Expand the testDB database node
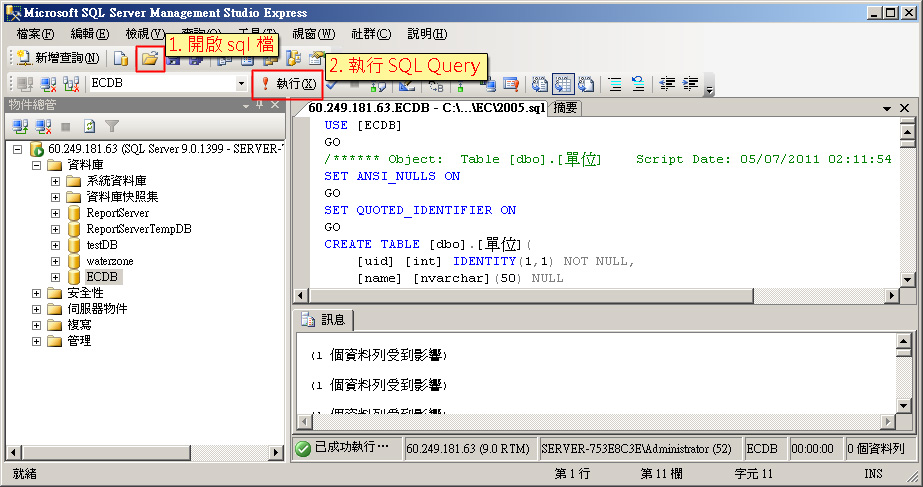923x487 pixels. tap(55, 245)
